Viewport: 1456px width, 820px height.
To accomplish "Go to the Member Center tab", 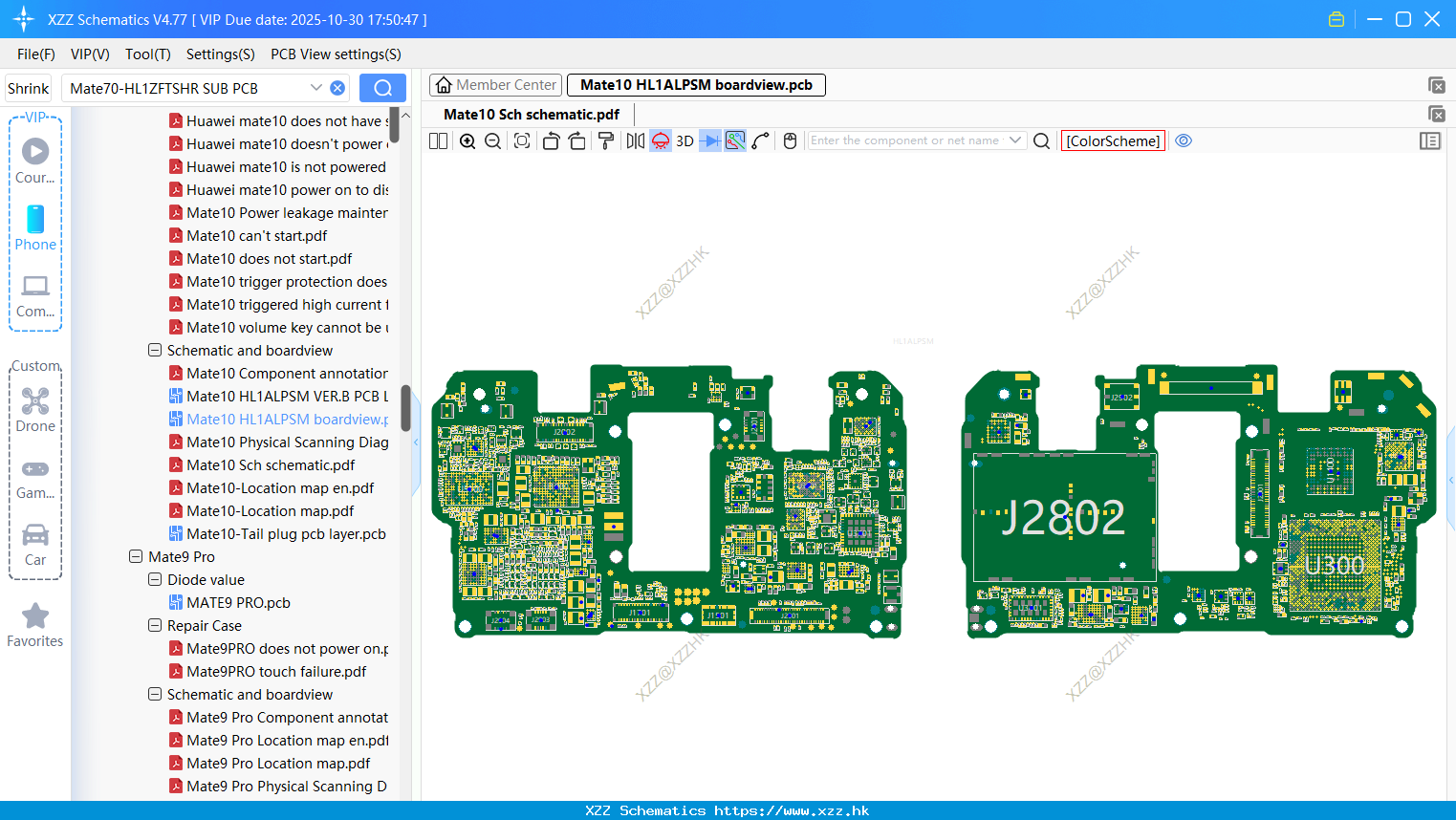I will click(496, 85).
